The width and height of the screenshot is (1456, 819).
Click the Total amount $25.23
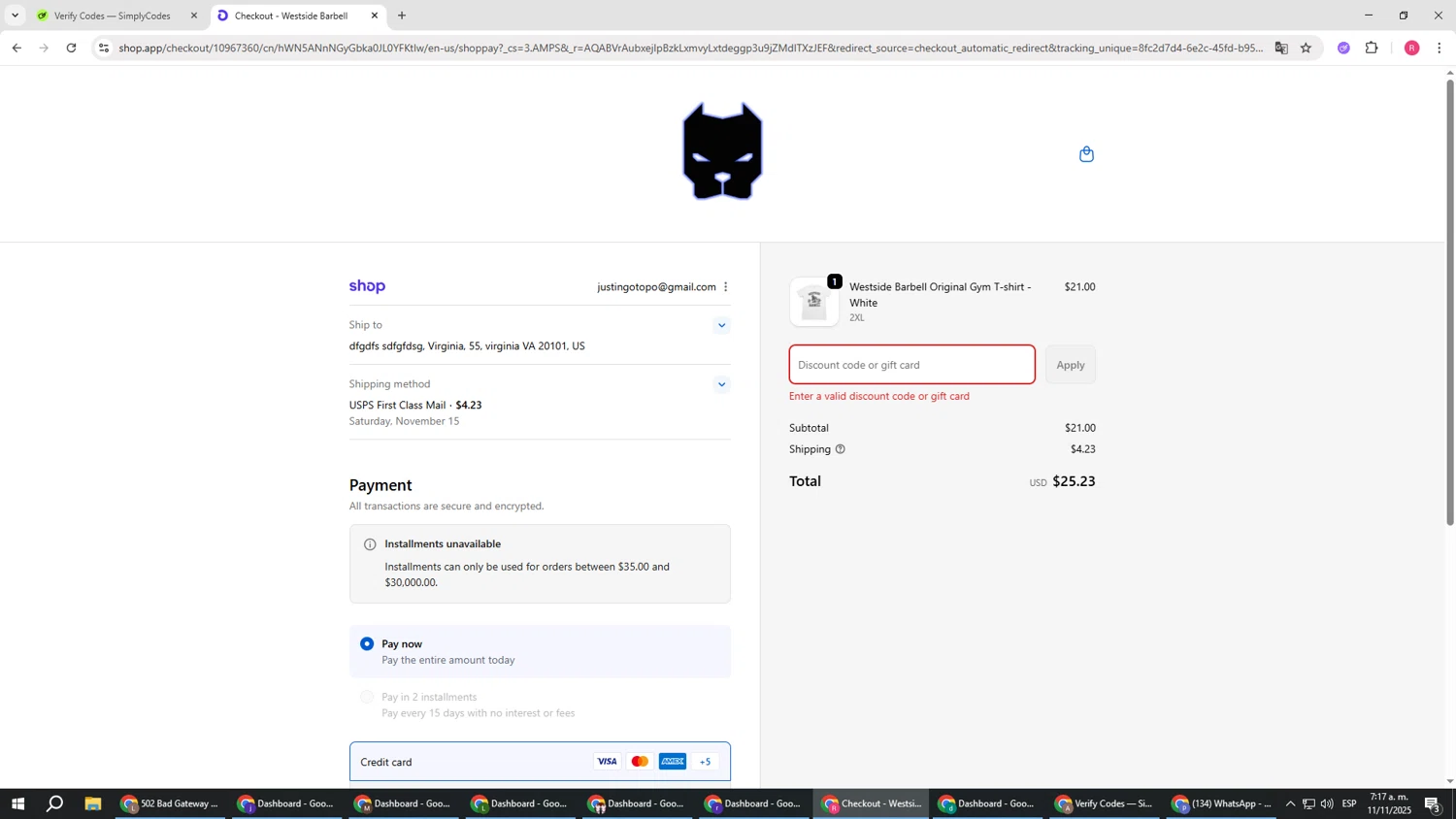pos(1074,481)
